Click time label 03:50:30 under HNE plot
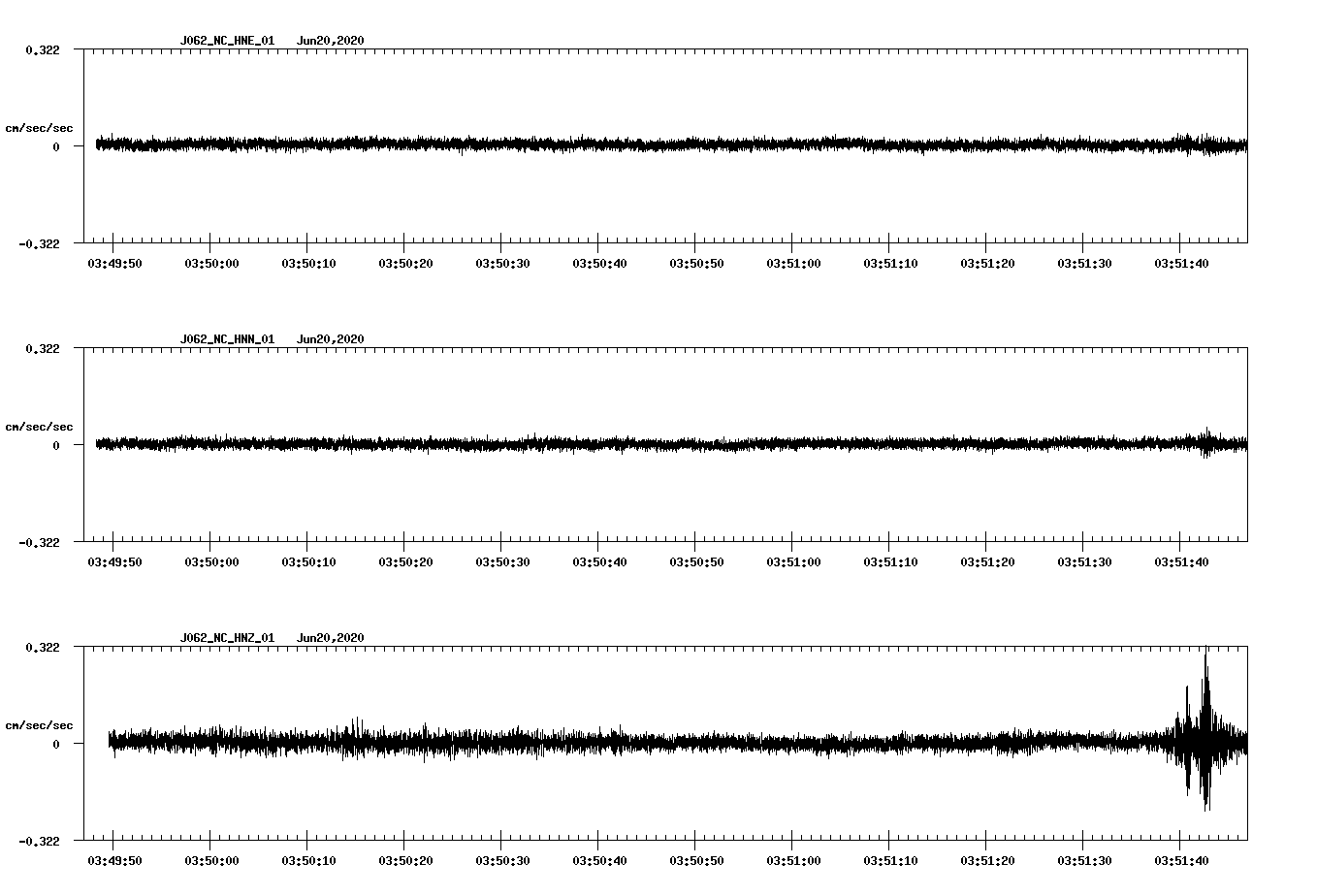The height and width of the screenshot is (896, 1317). pyautogui.click(x=502, y=264)
